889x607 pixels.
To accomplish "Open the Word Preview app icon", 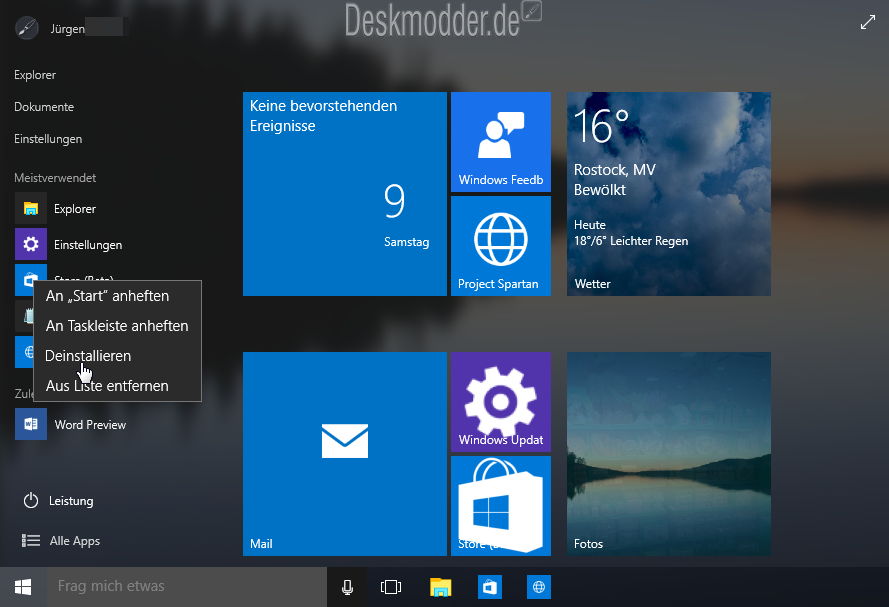I will point(31,424).
